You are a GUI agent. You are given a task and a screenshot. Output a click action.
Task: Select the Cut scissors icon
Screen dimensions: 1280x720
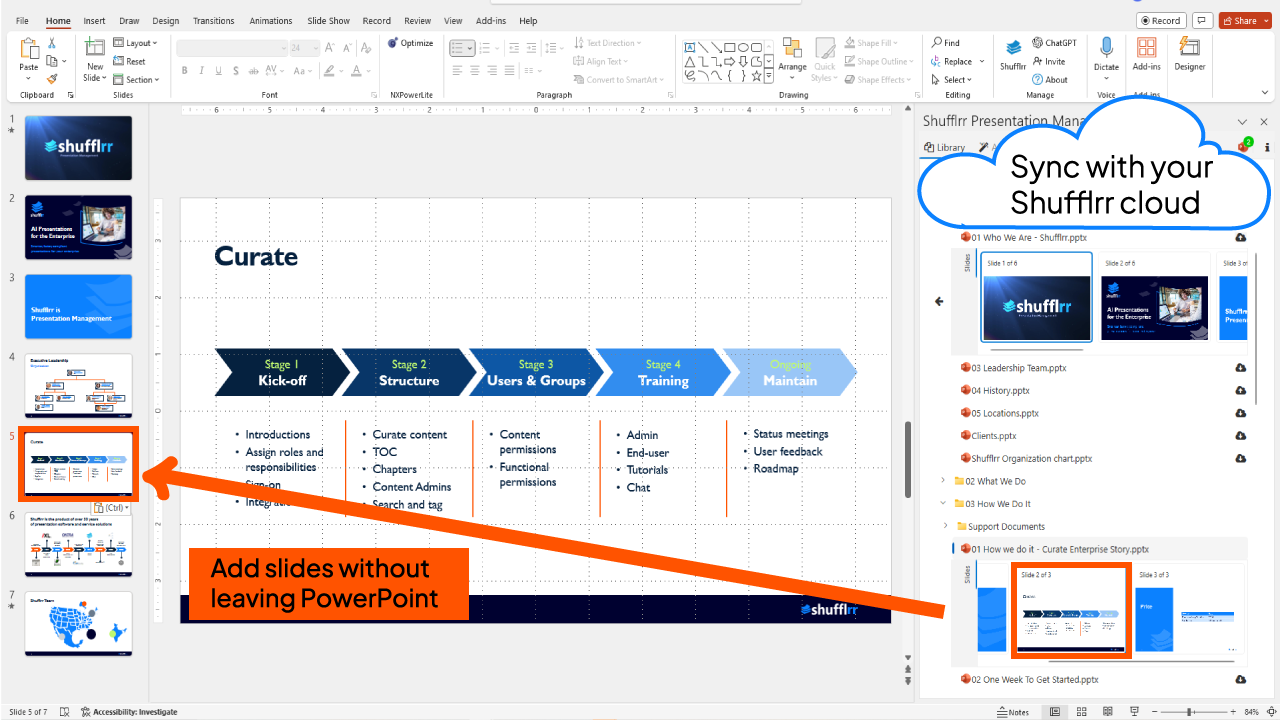(x=53, y=43)
